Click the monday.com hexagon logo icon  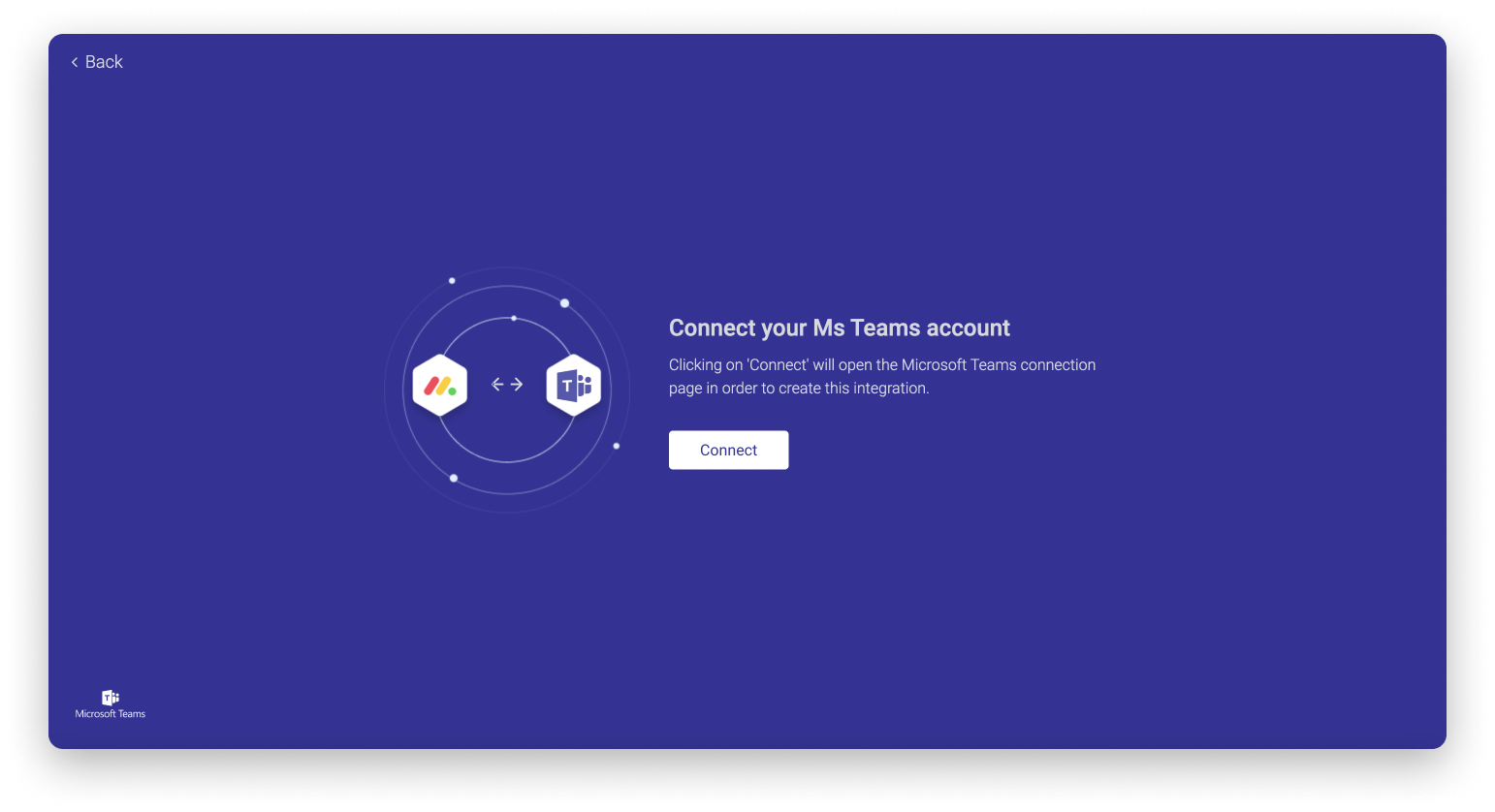click(440, 385)
